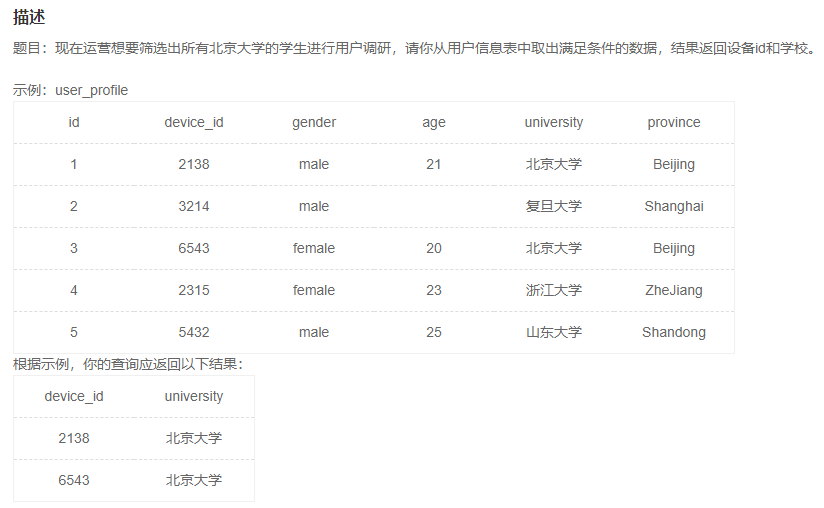The height and width of the screenshot is (508, 824).
Task: Click male in the 5432 row
Action: click(x=314, y=333)
